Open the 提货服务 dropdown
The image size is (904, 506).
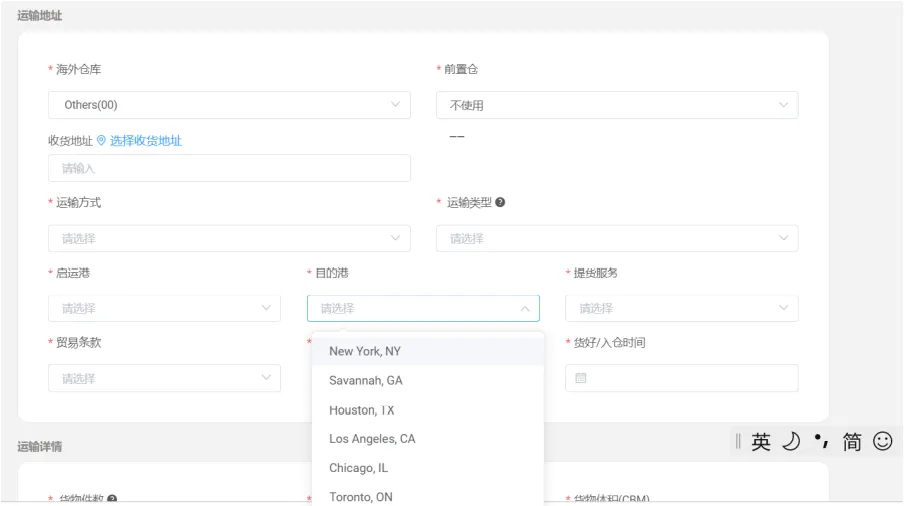(681, 308)
